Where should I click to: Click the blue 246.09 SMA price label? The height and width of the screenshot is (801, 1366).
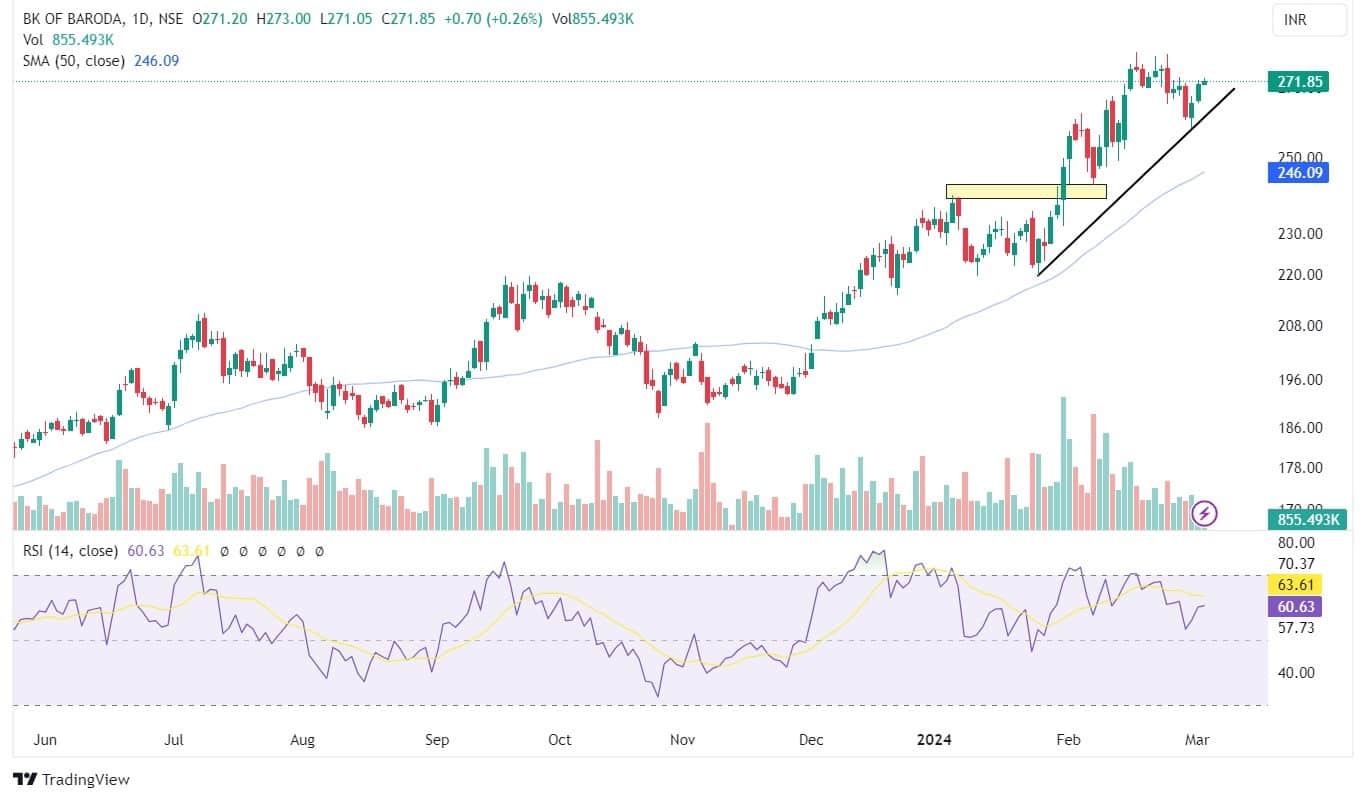[1297, 173]
